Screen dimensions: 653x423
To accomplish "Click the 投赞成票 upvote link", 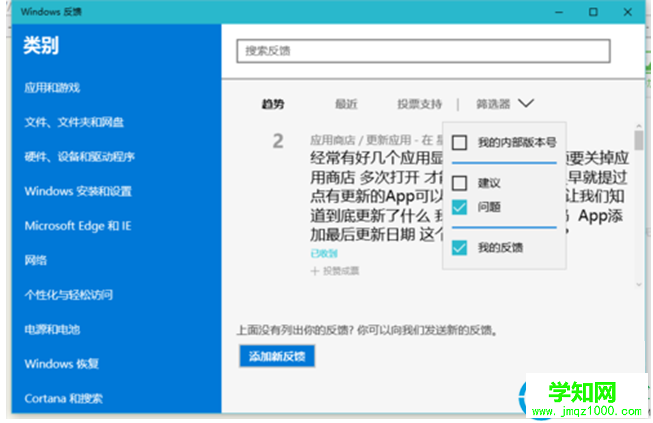I will tap(341, 271).
